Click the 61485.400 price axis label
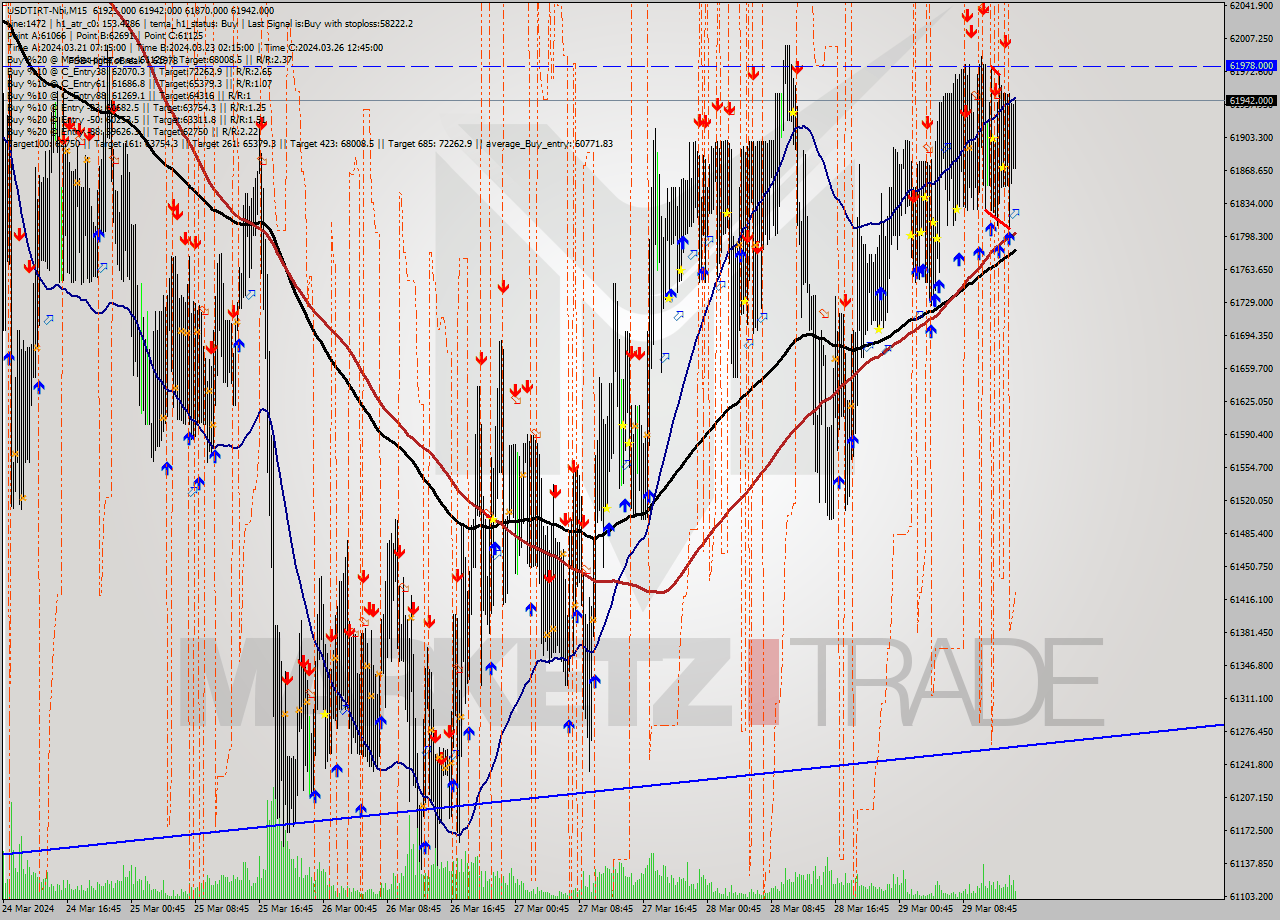The width and height of the screenshot is (1280, 920). point(1251,533)
